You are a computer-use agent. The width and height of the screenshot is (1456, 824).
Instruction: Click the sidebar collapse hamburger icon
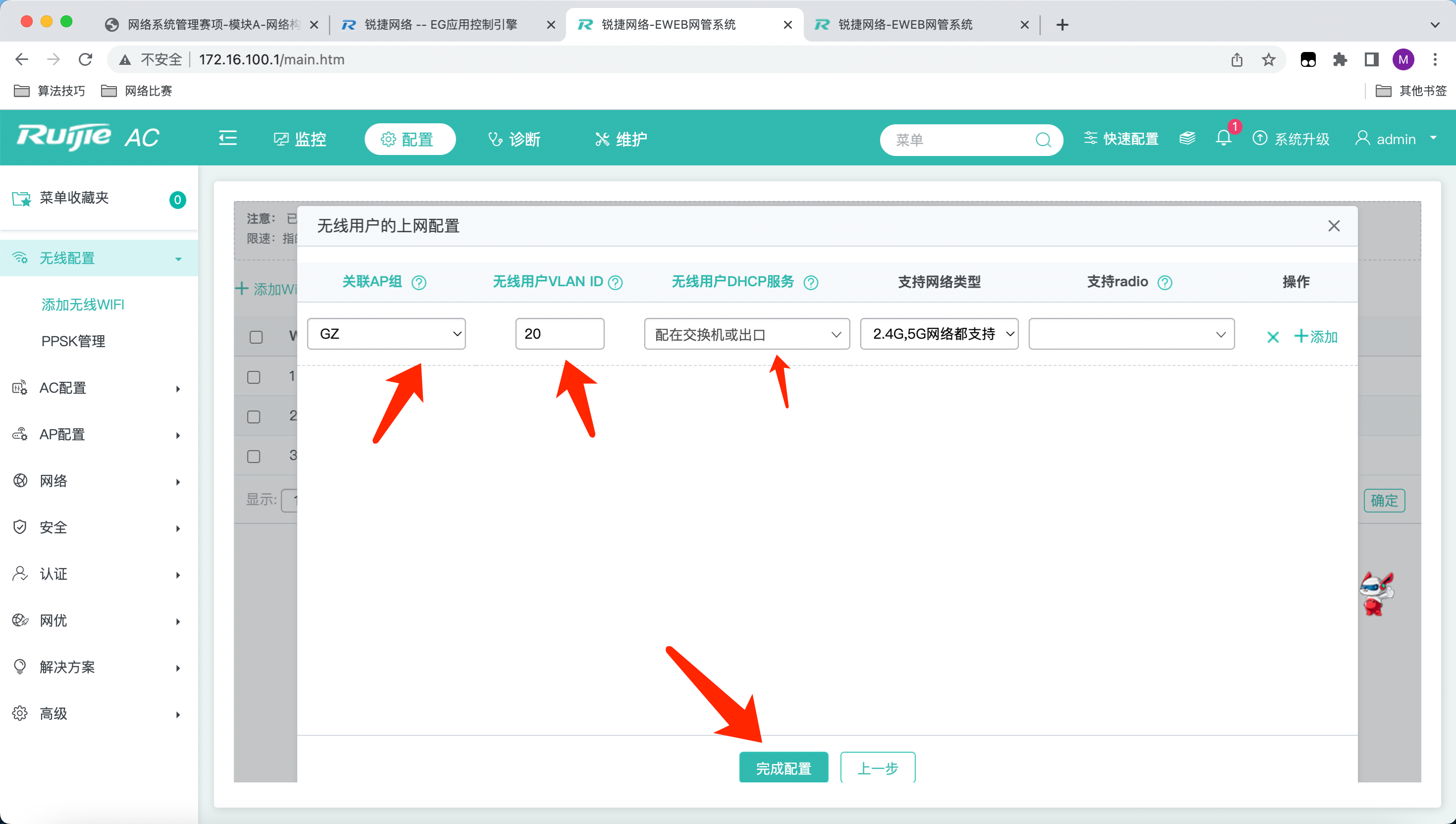(x=227, y=139)
